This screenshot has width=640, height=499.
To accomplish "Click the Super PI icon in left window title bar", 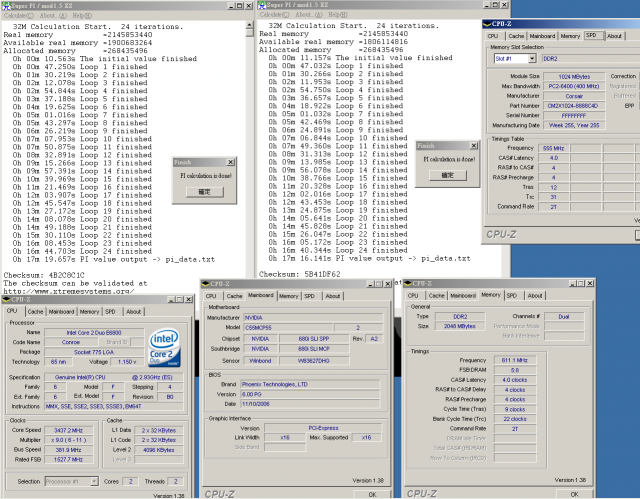I will (6, 6).
